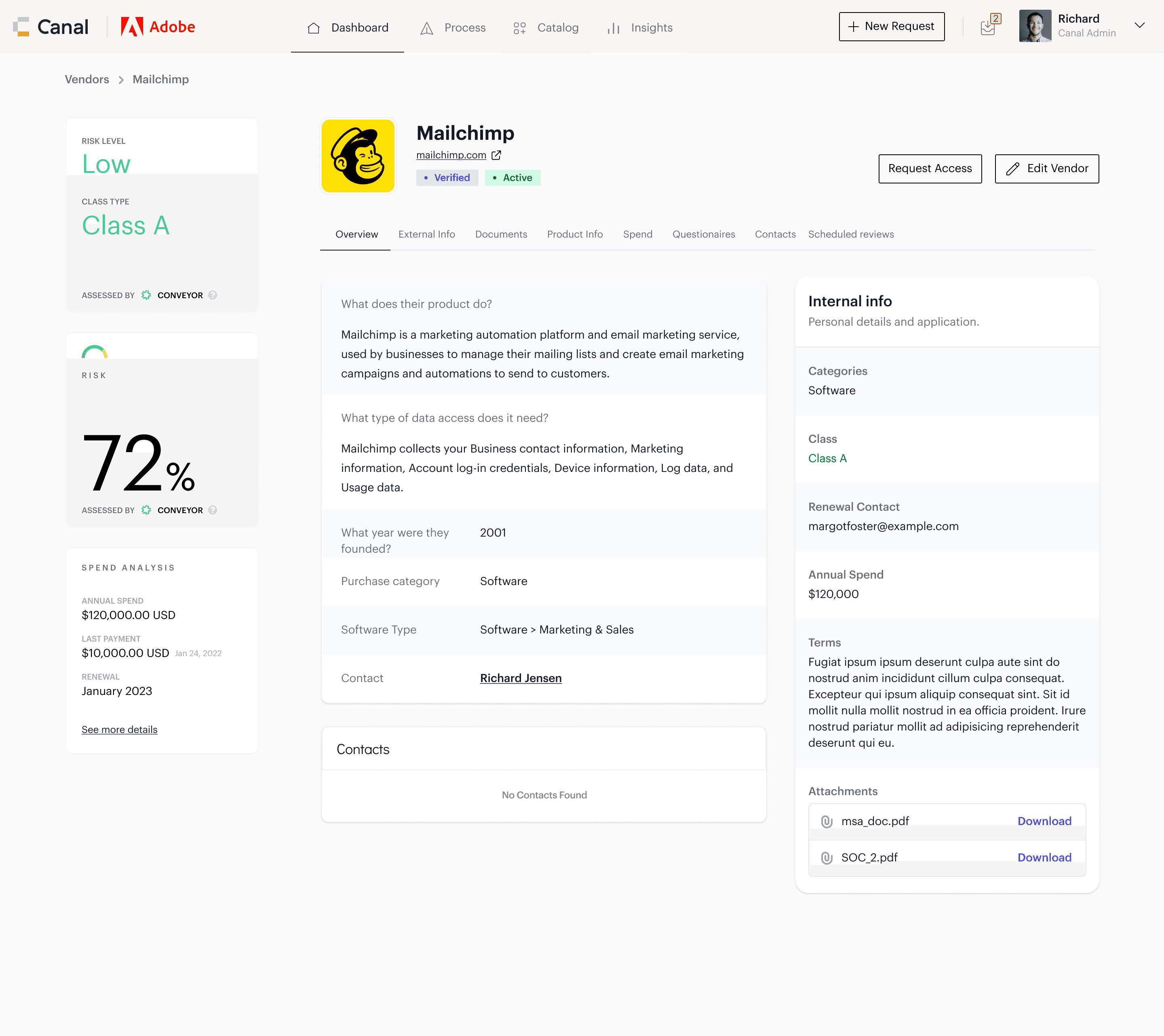Viewport: 1164px width, 1036px height.
Task: Open the Insights nav item
Action: click(639, 28)
